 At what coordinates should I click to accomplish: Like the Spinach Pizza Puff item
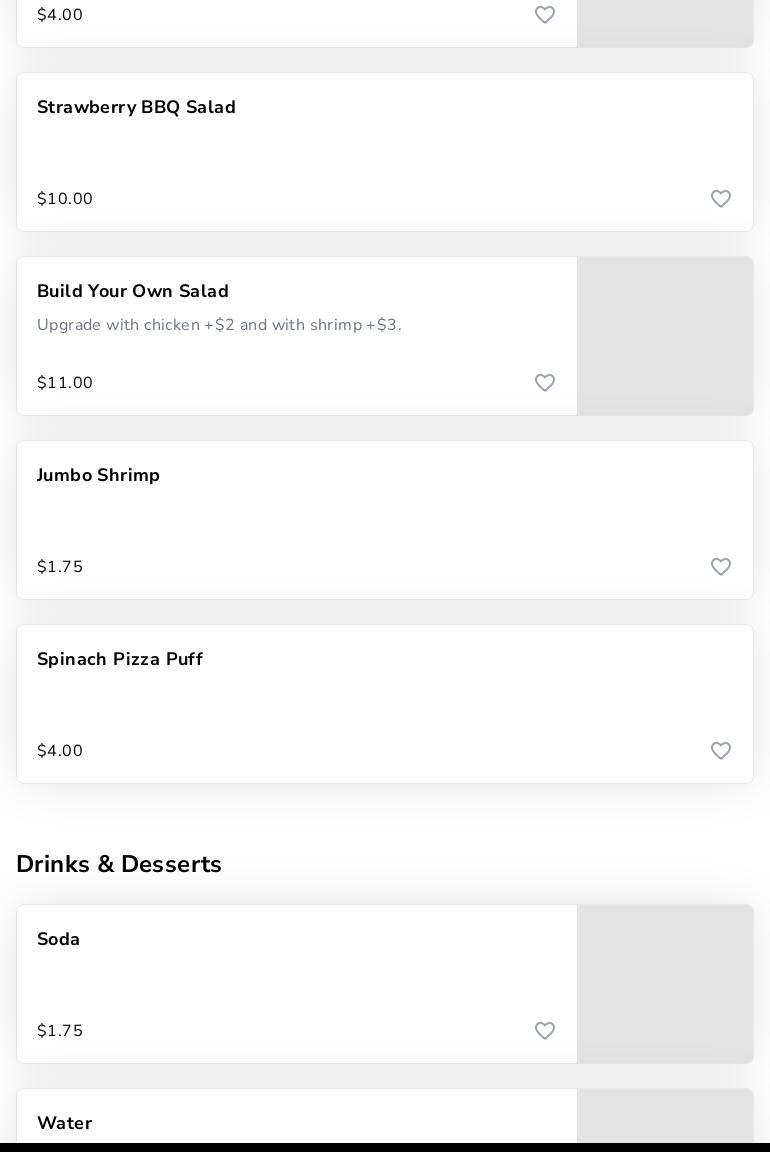(721, 751)
